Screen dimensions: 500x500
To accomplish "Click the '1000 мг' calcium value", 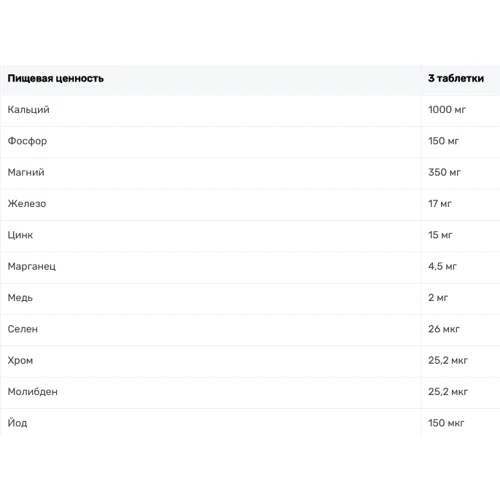I will (447, 110).
